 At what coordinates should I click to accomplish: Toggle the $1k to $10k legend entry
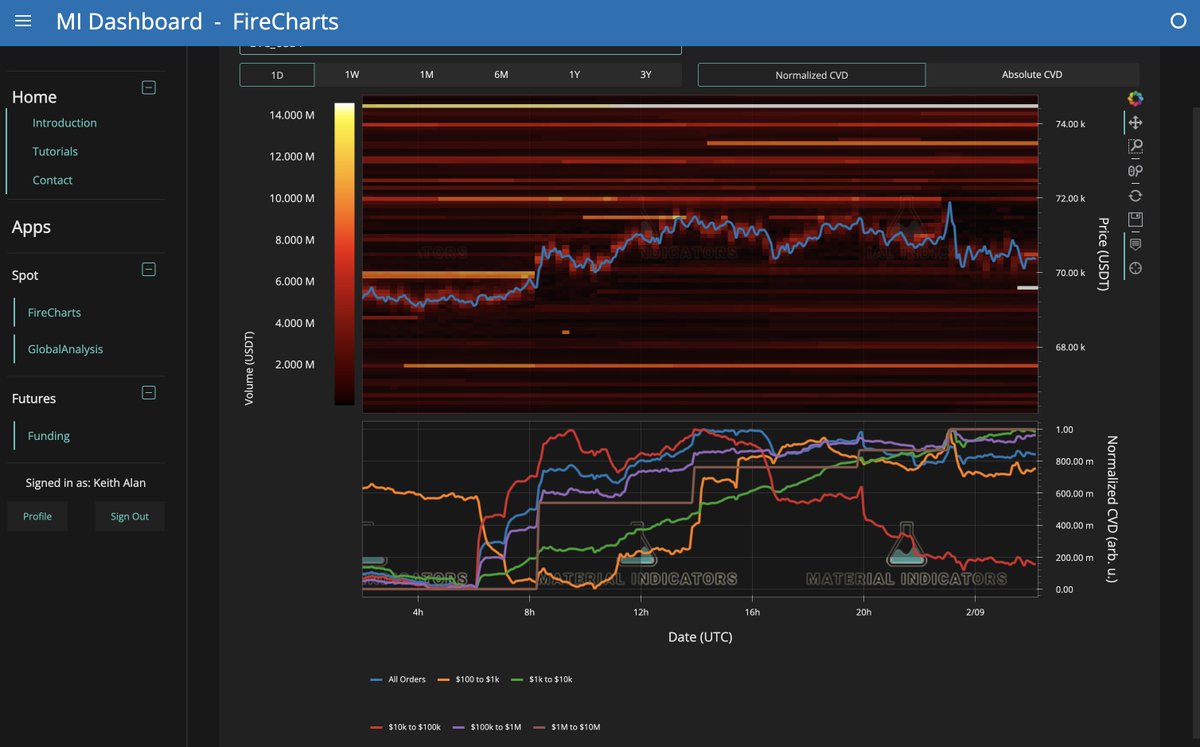544,680
